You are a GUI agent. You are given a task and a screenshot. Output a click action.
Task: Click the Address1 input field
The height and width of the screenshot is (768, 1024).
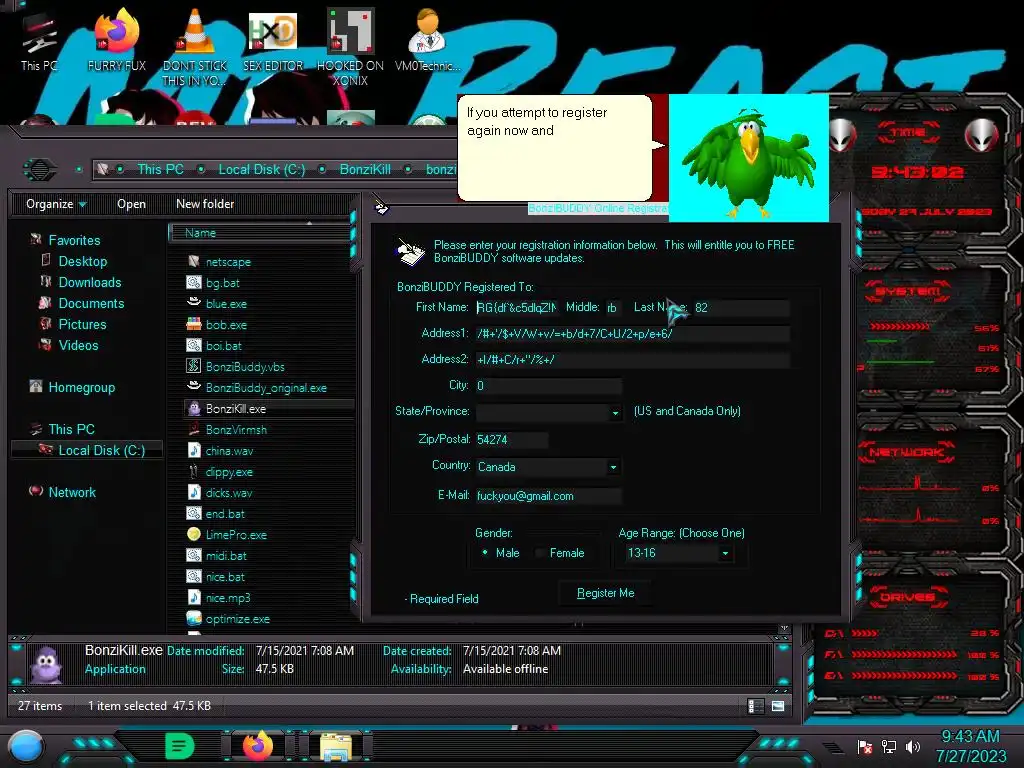(x=632, y=334)
